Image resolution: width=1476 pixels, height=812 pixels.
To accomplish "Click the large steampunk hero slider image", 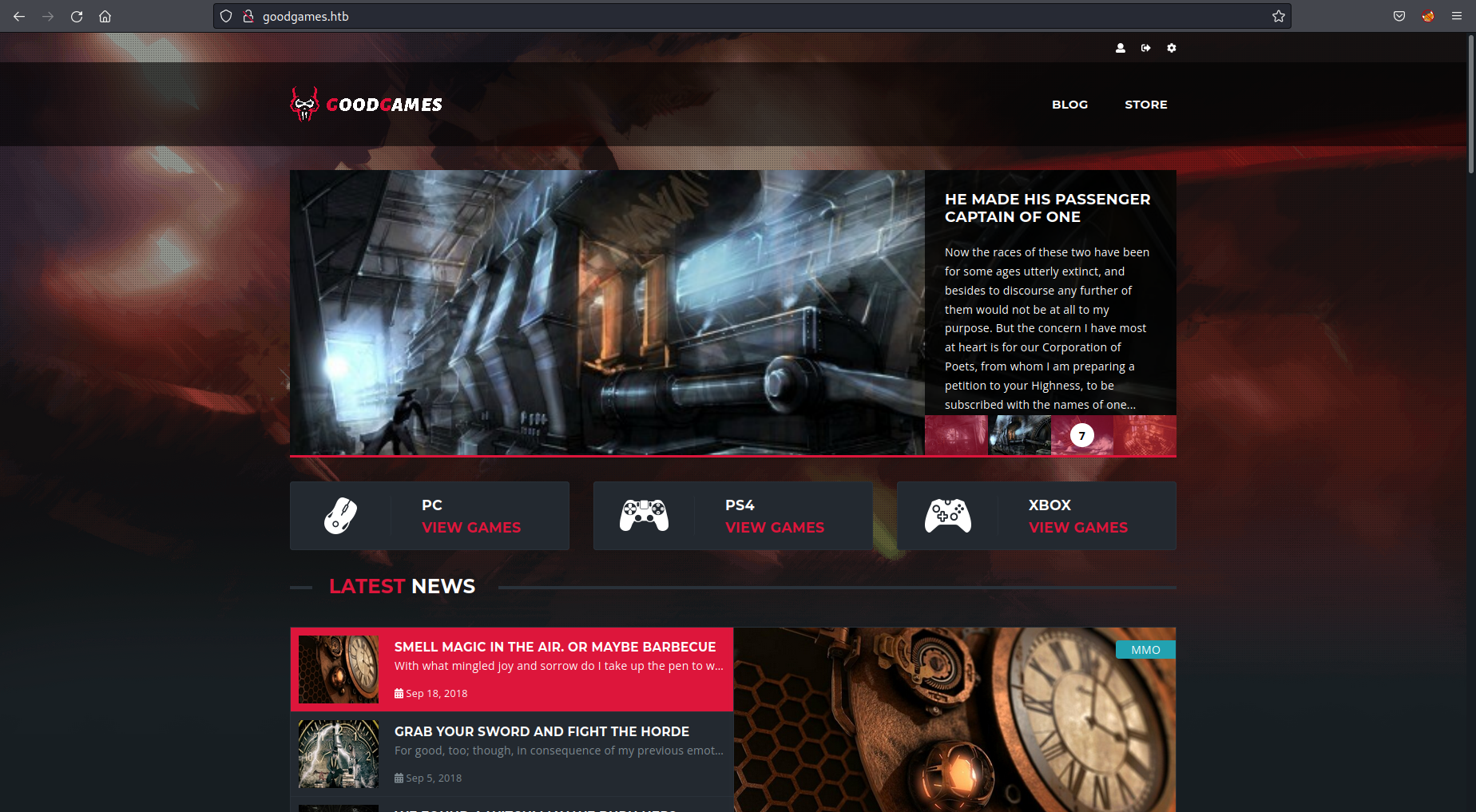I will [x=607, y=312].
